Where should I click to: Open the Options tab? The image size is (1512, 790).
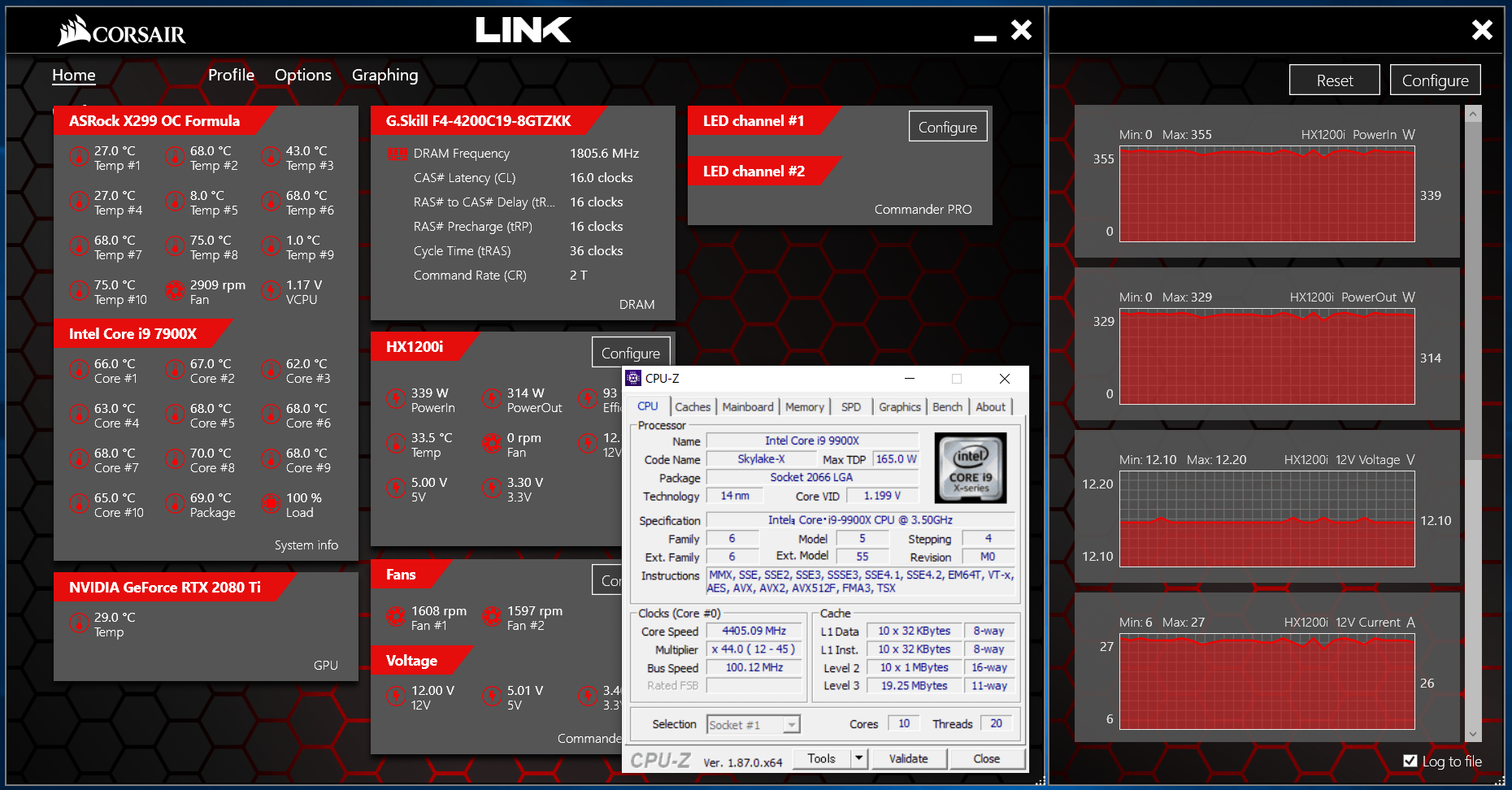(x=303, y=75)
